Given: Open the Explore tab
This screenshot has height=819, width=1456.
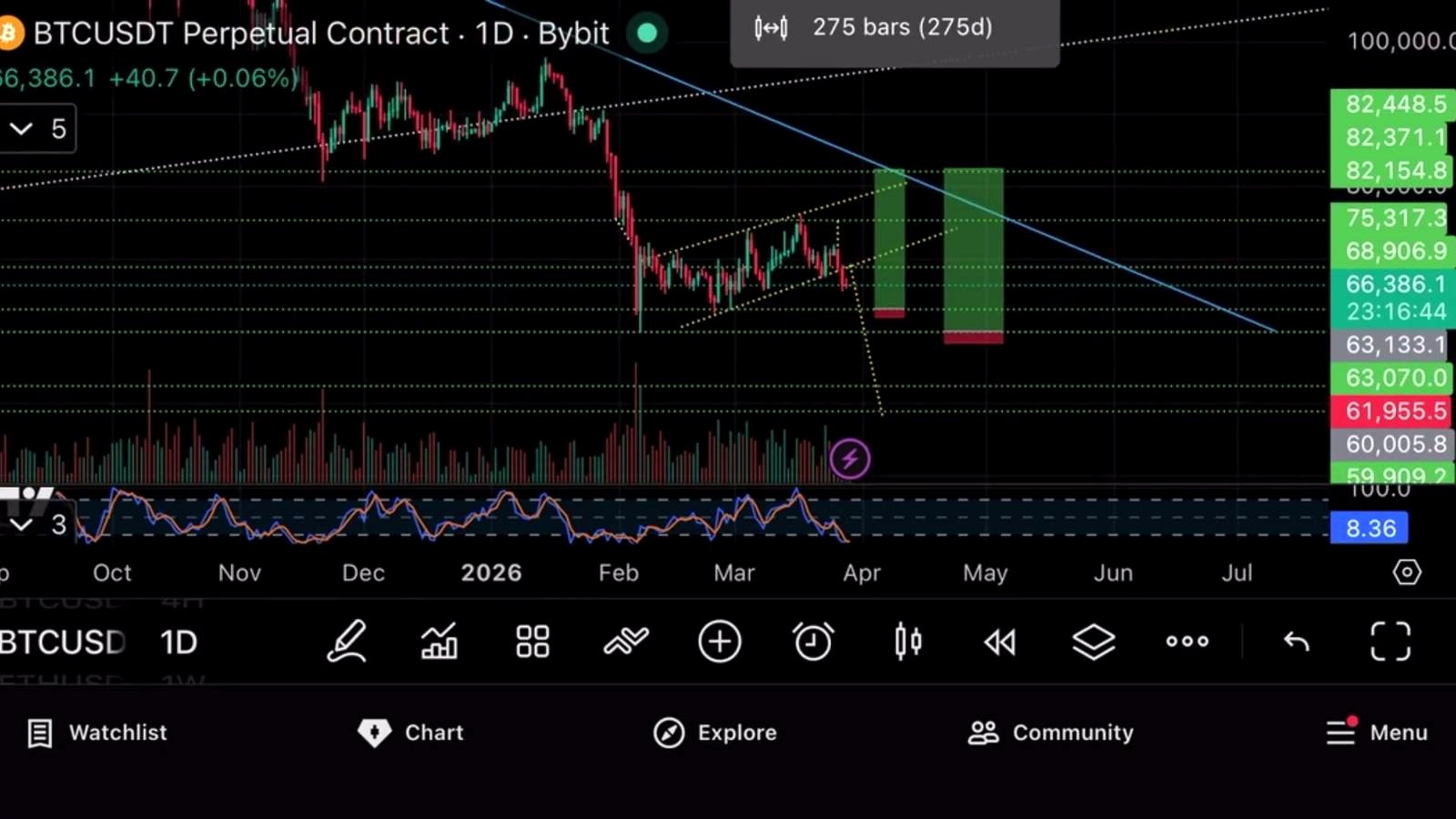Looking at the screenshot, I should click(x=715, y=733).
